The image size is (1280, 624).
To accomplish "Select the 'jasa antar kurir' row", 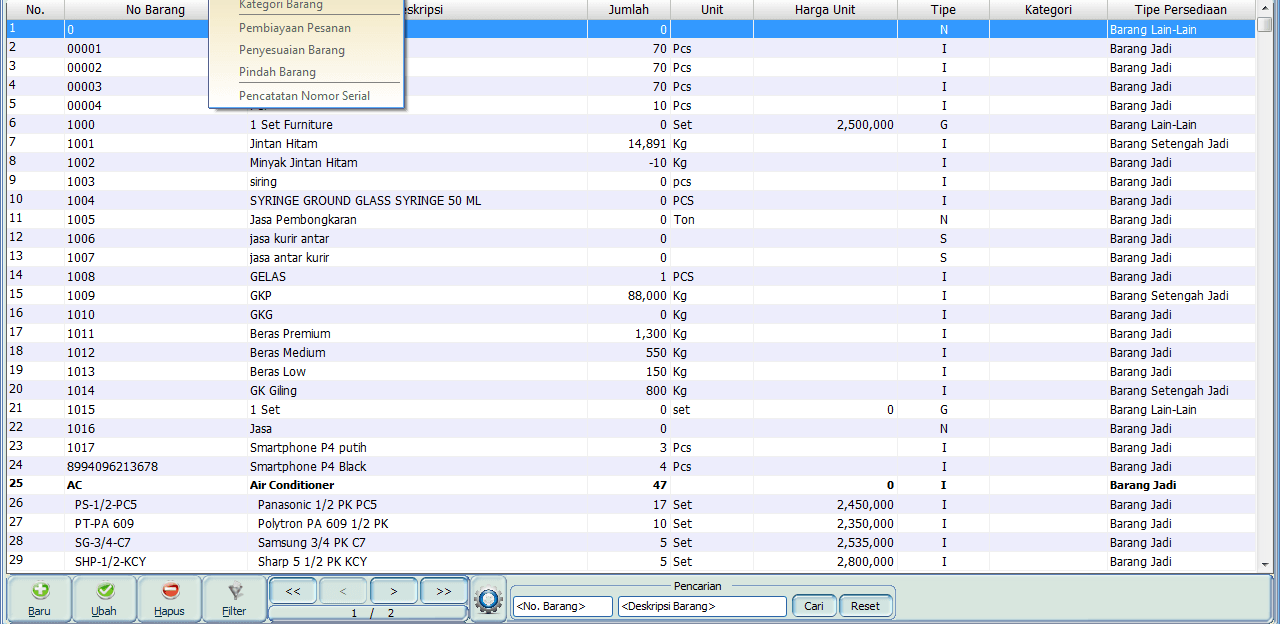I will click(x=631, y=258).
